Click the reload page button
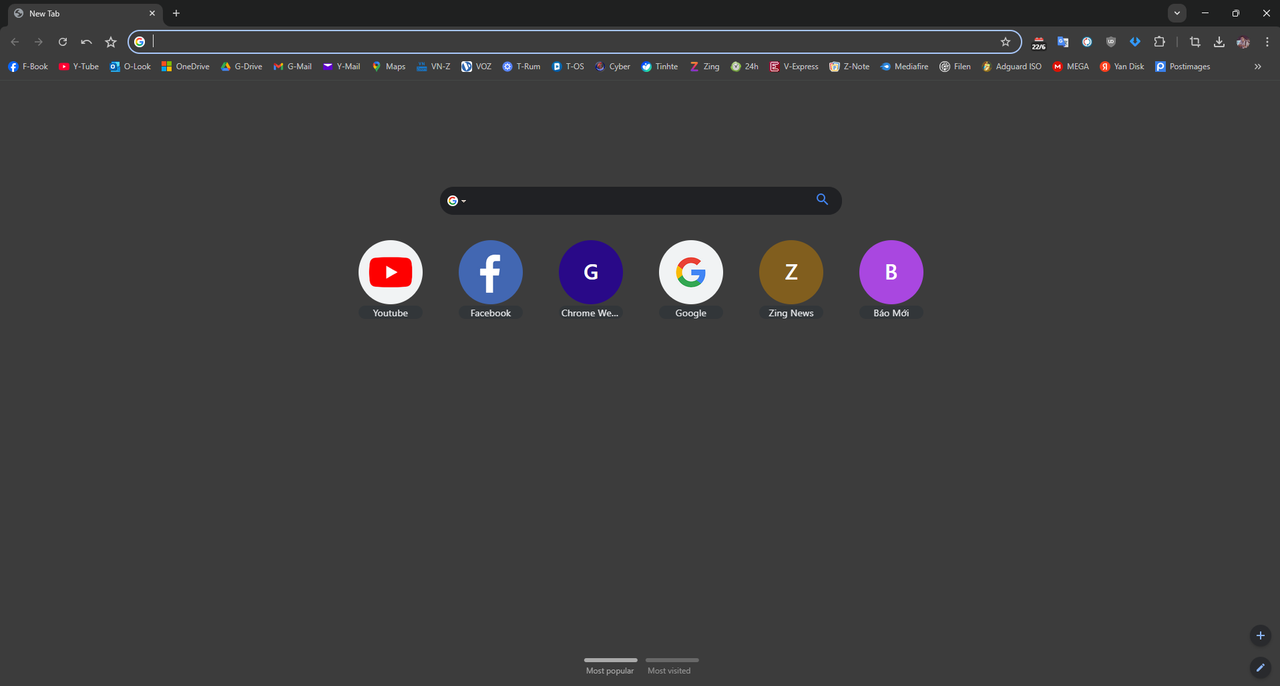This screenshot has height=686, width=1280. click(x=62, y=42)
